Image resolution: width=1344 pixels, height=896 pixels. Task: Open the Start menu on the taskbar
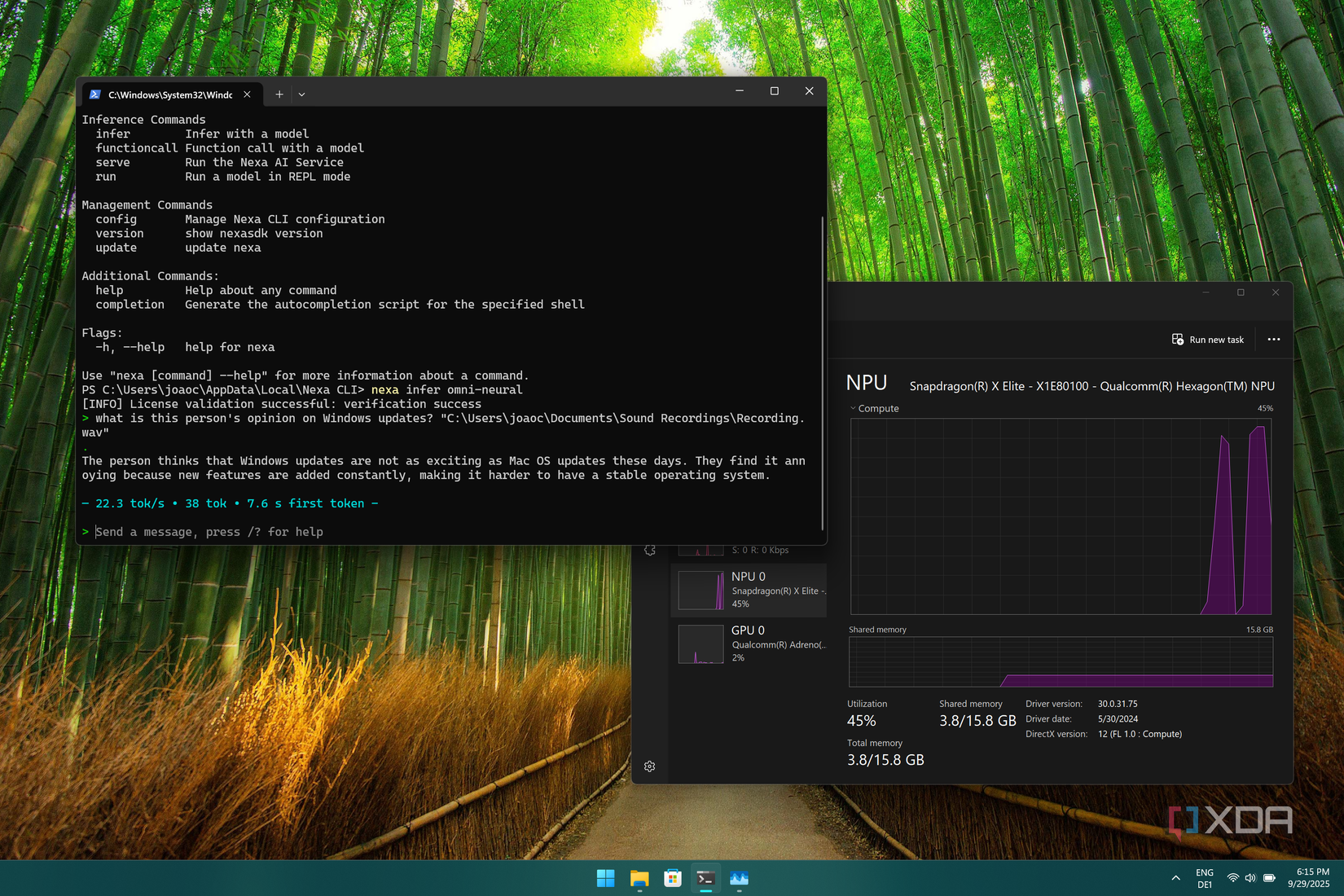tap(605, 878)
